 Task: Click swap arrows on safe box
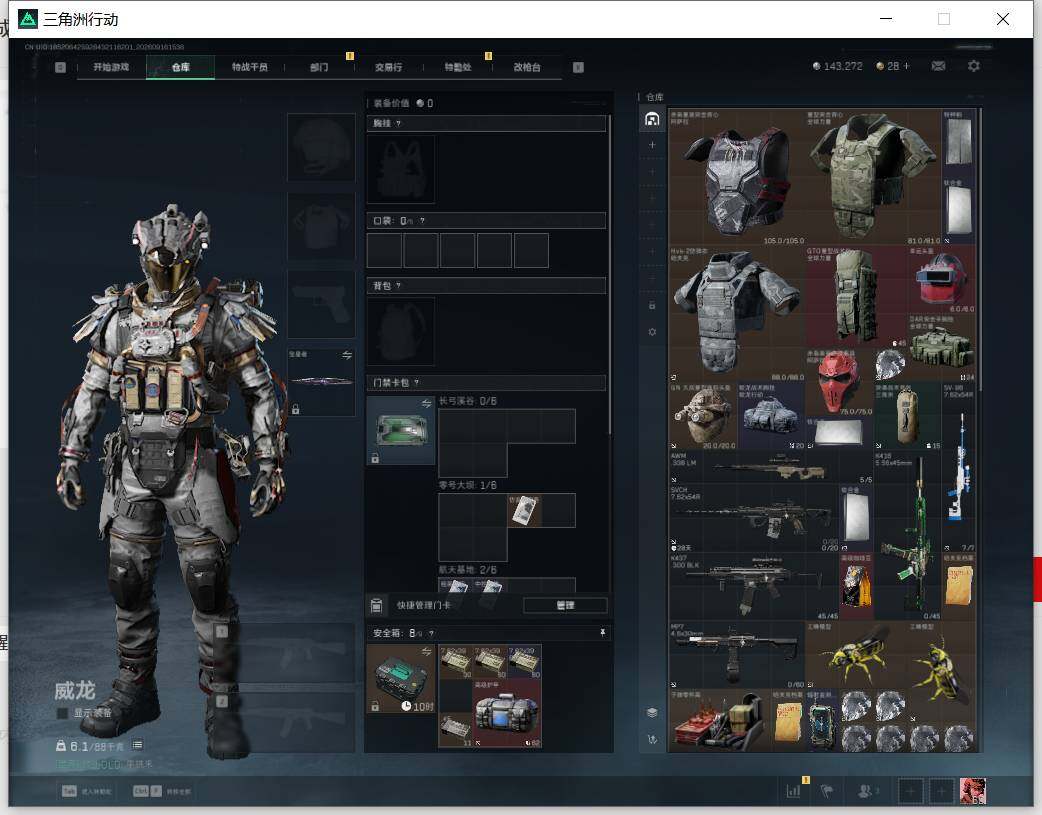click(x=427, y=651)
